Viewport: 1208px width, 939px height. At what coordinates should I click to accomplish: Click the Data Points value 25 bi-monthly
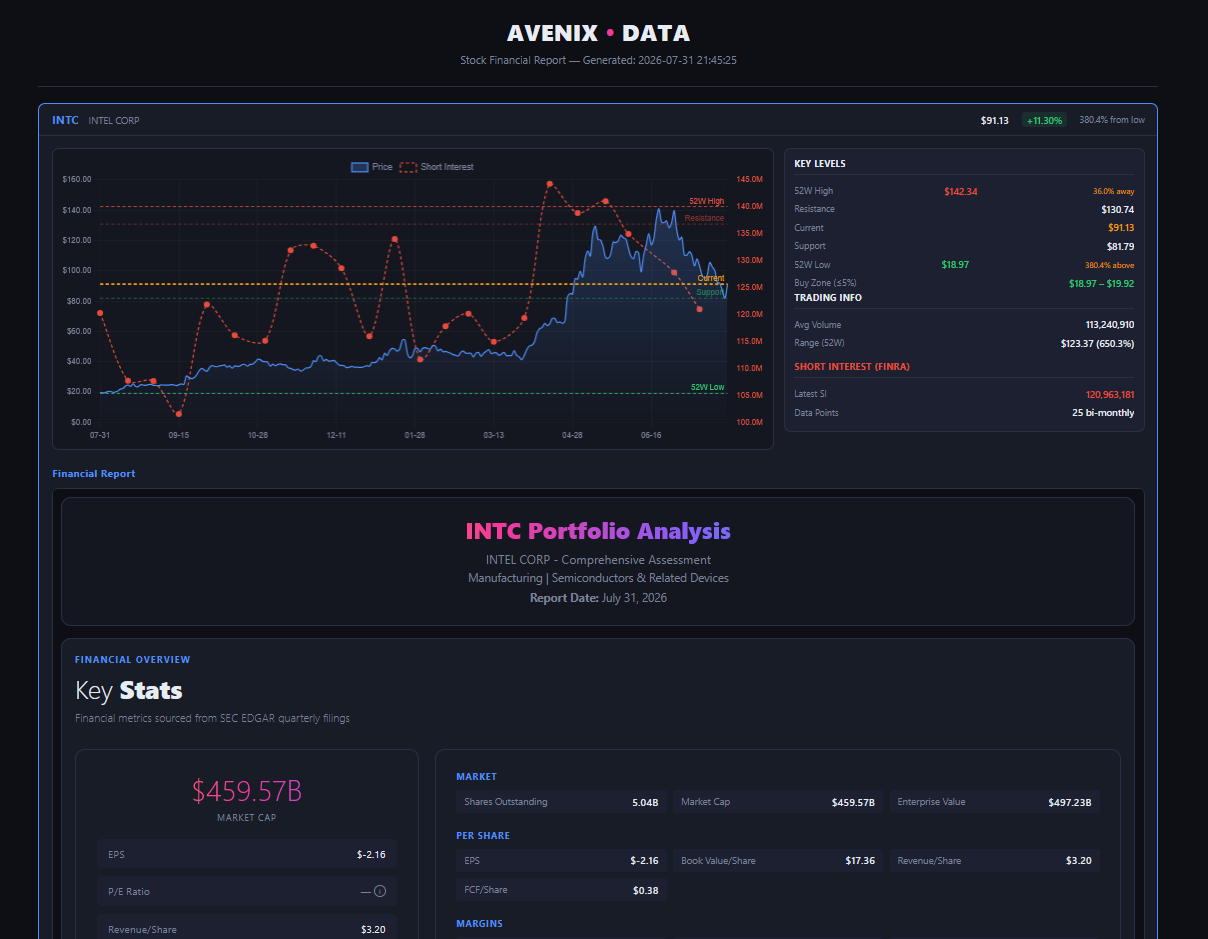[x=1103, y=412]
